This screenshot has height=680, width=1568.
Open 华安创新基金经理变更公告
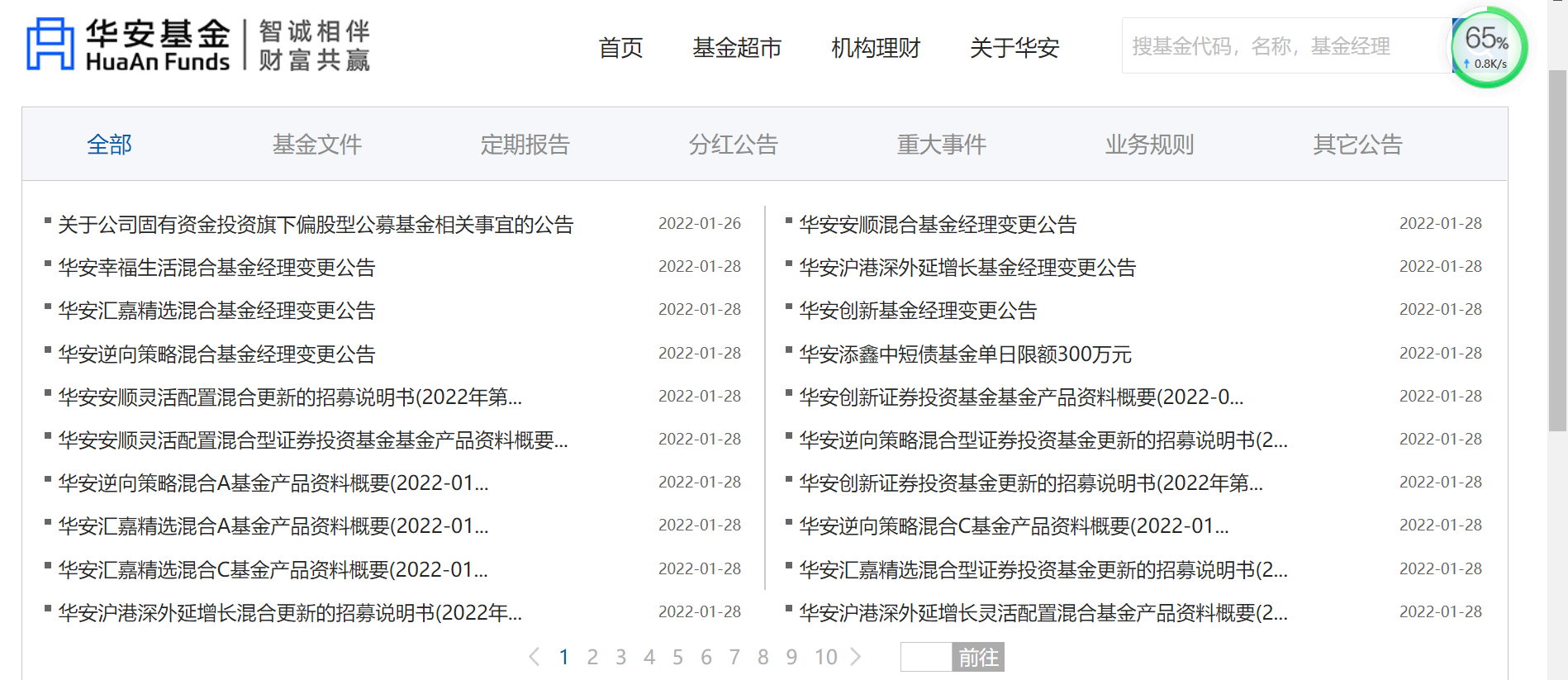click(x=918, y=311)
